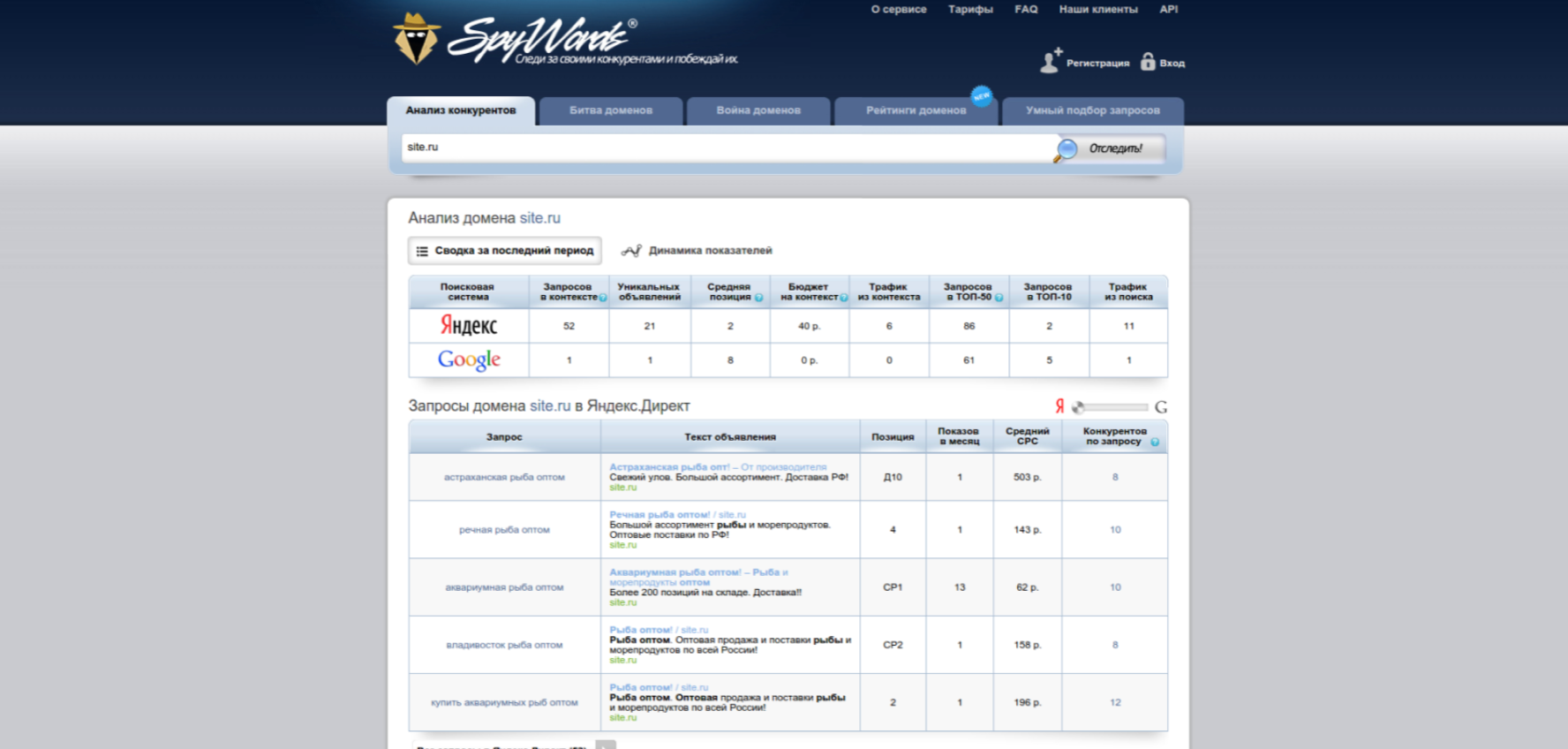Screen dimensions: 1568x749
Task: Open API in the top menu
Action: (x=1169, y=10)
